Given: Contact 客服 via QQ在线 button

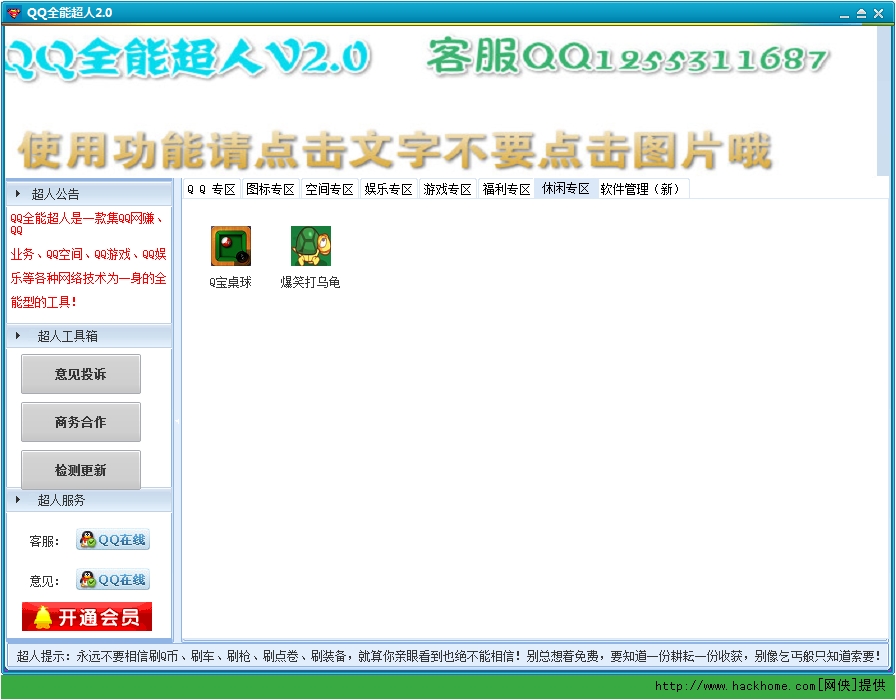Looking at the screenshot, I should click(x=113, y=539).
